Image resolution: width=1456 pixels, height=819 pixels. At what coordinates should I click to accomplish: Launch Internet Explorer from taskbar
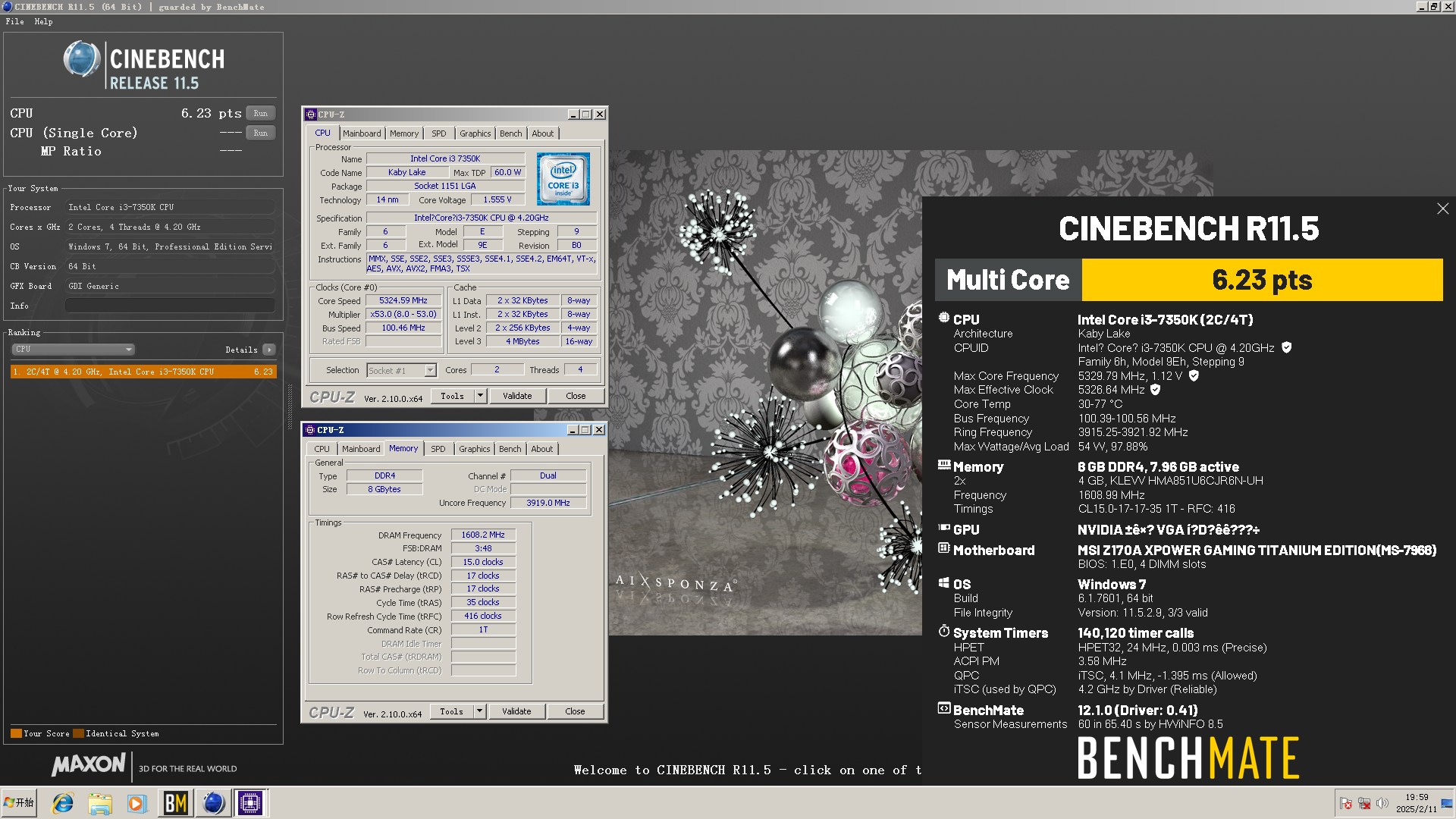point(62,803)
